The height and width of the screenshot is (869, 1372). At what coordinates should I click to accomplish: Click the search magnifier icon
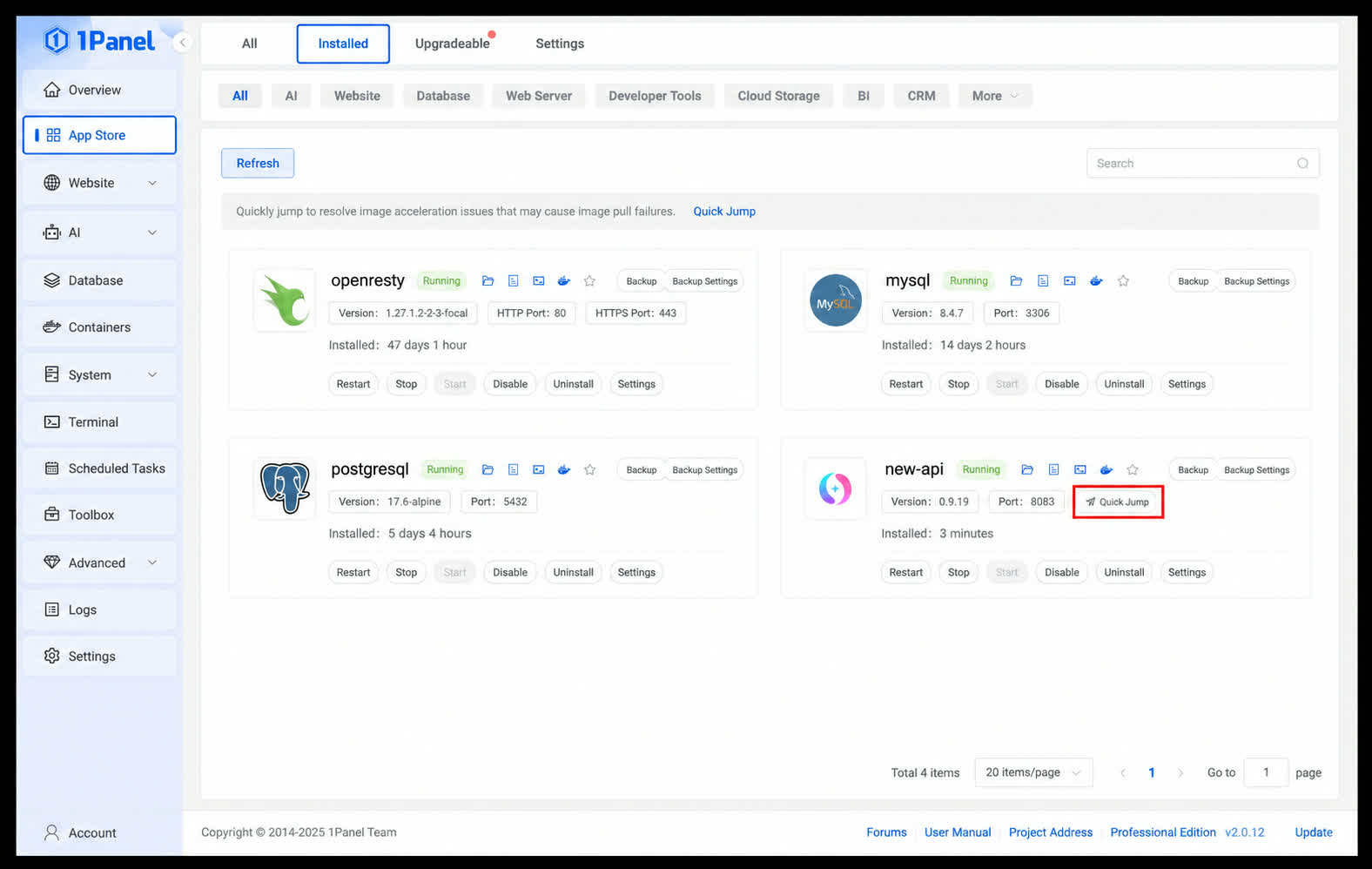pos(1302,164)
